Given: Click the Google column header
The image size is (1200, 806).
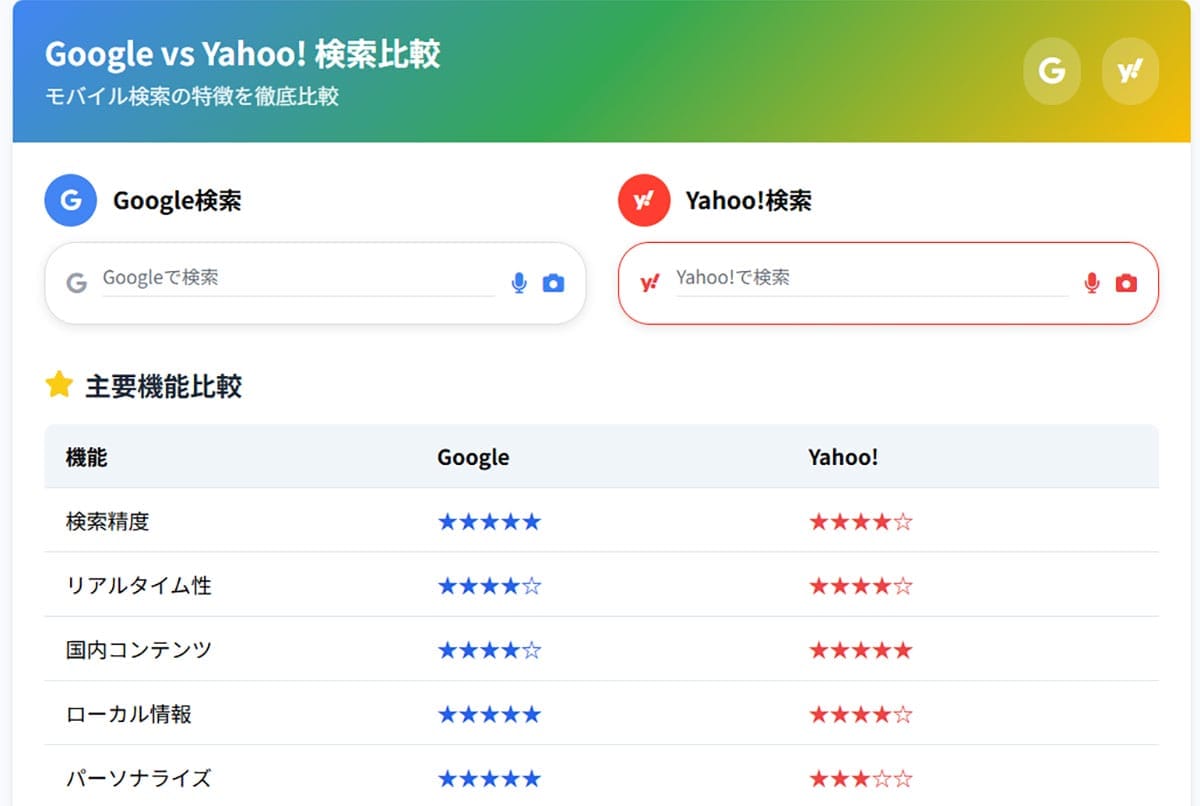Looking at the screenshot, I should click(473, 457).
